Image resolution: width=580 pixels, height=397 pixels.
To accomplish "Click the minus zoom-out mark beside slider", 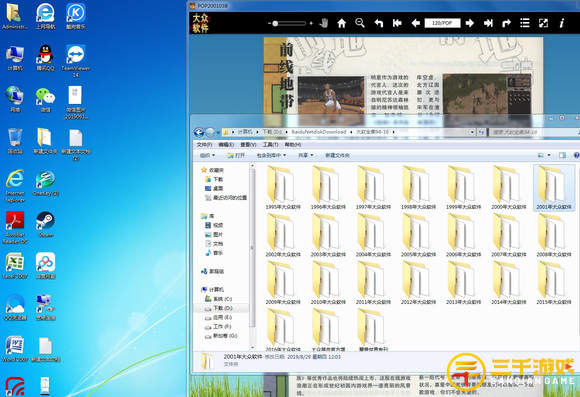I will [x=269, y=23].
